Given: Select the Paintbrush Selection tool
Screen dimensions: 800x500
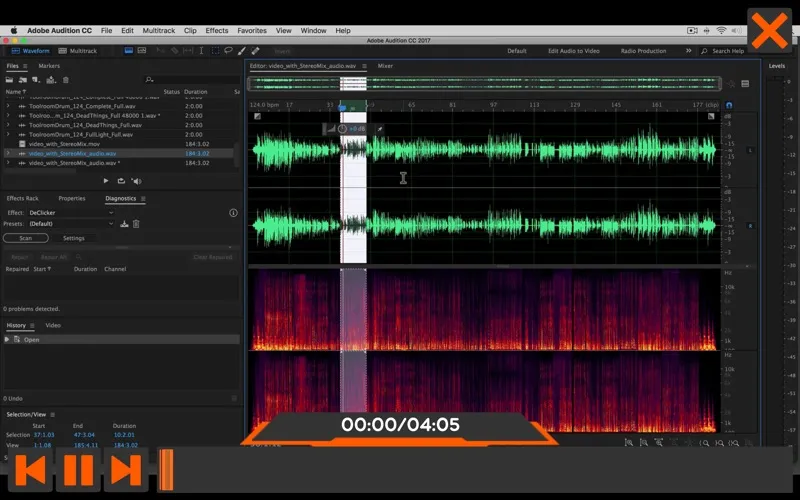Looking at the screenshot, I should tap(241, 51).
